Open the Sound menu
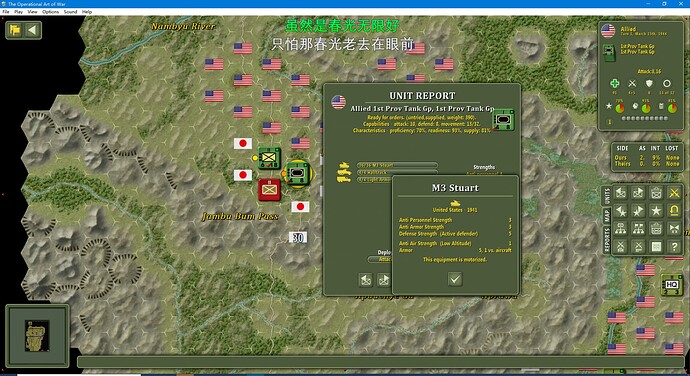This screenshot has width=690, height=376. (x=70, y=12)
